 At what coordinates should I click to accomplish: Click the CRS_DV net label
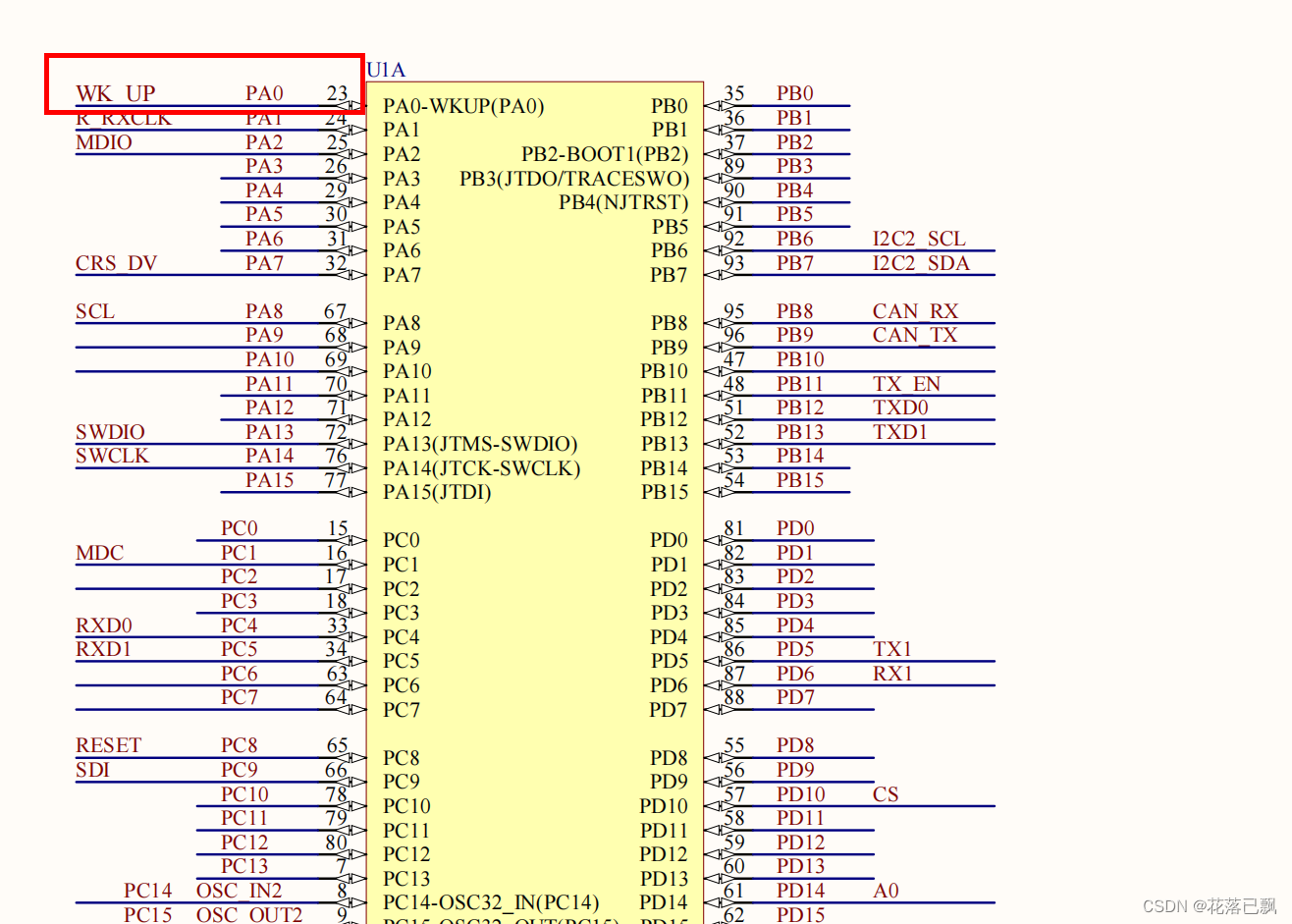pyautogui.click(x=116, y=263)
